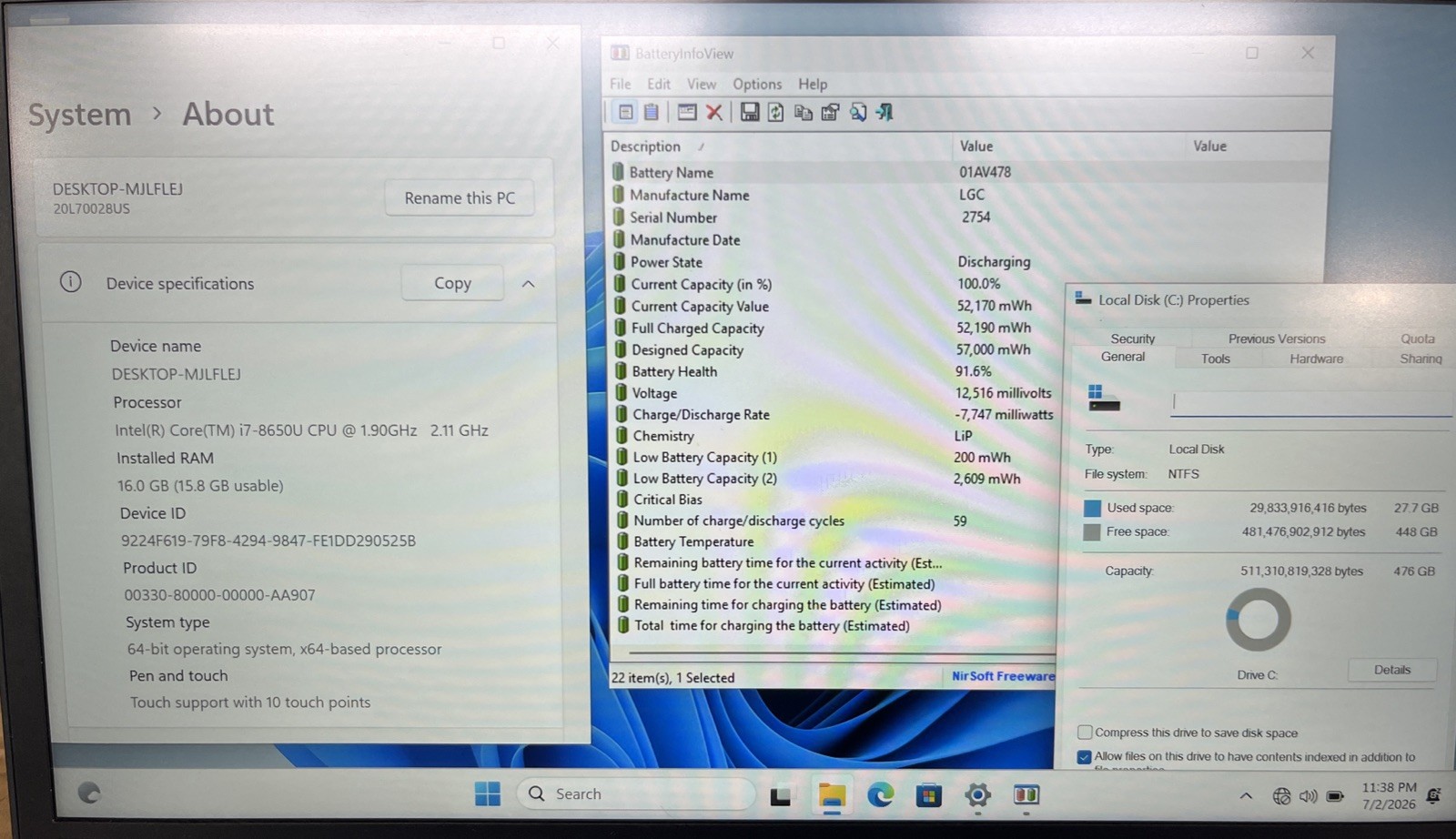1456x839 pixels.
Task: Open the notification bell icon
Action: click(1434, 796)
